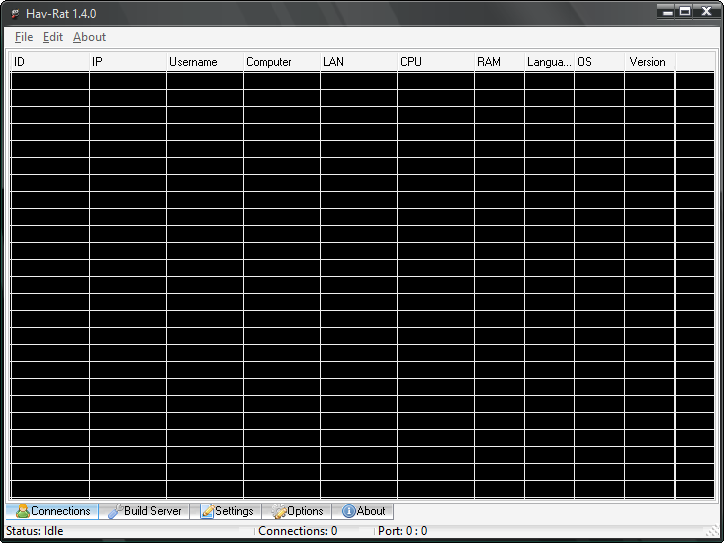Click the blue info icon on the About tab
This screenshot has height=543, width=724.
point(348,511)
